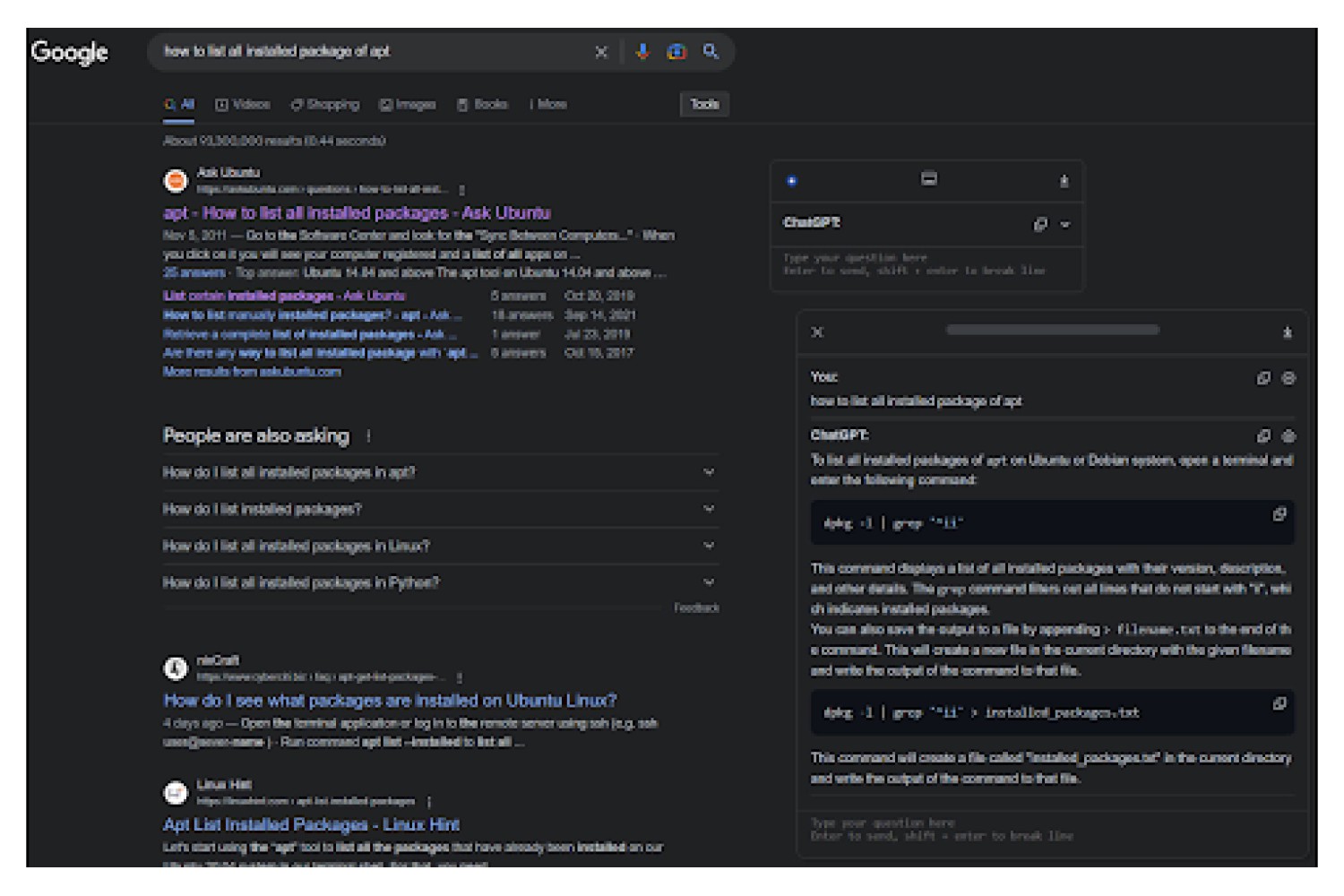Copy the You message
The height and width of the screenshot is (896, 1344).
(x=1263, y=378)
